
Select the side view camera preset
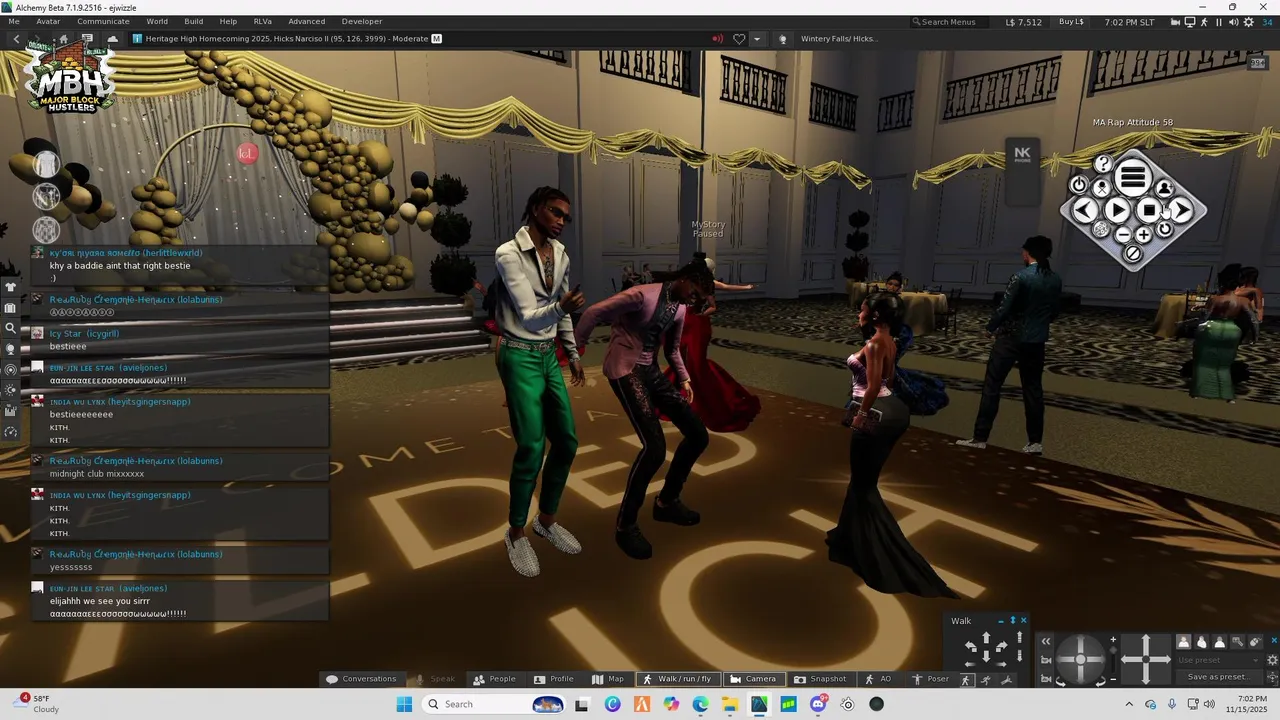tap(1202, 641)
